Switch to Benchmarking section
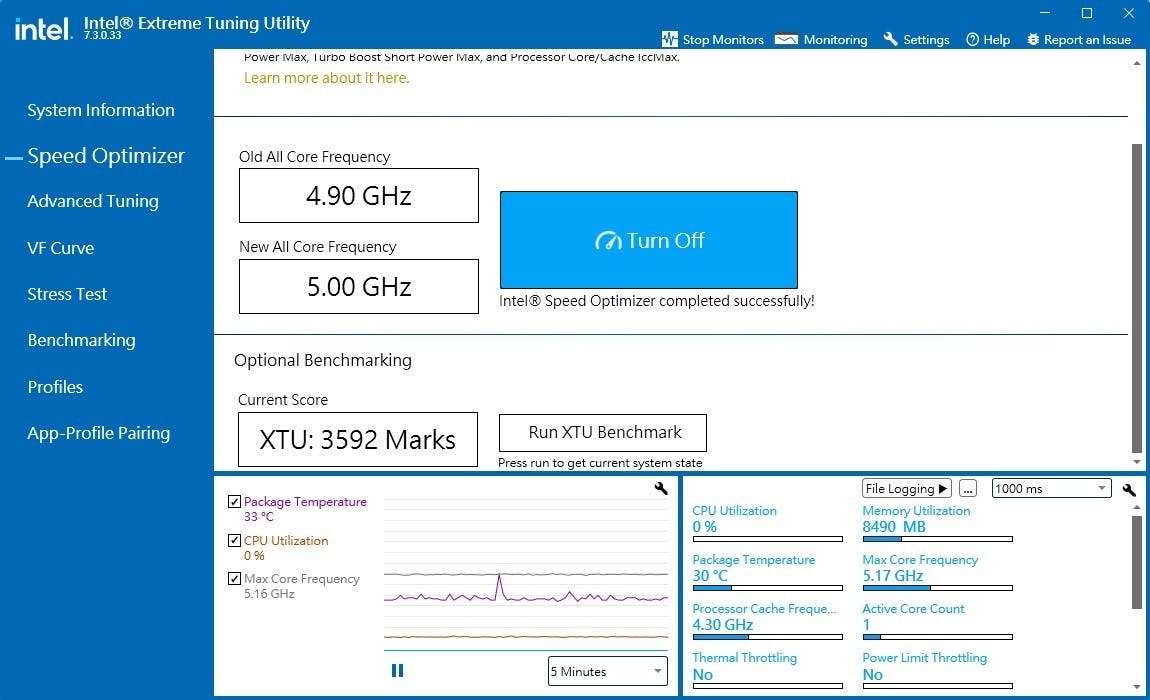Viewport: 1150px width, 700px height. click(x=81, y=340)
